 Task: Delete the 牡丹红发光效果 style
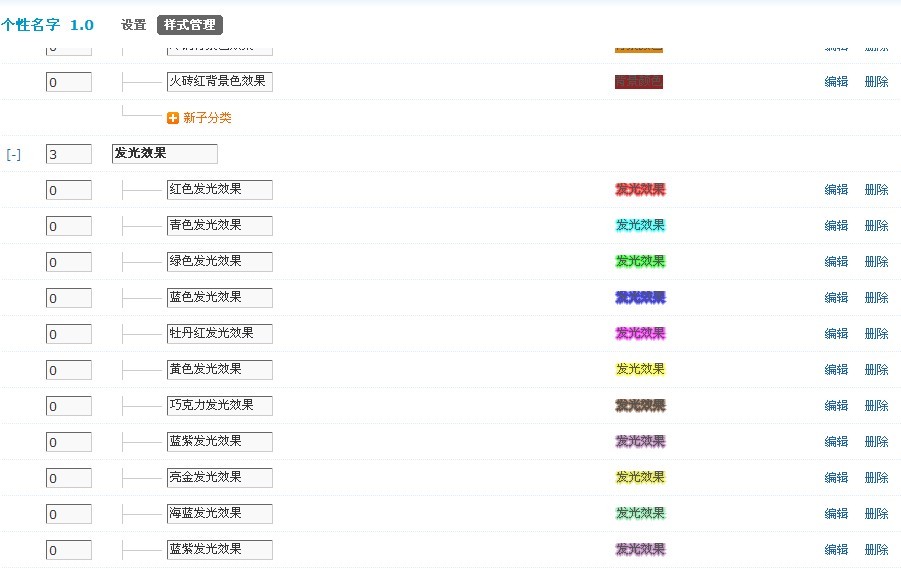(x=876, y=333)
